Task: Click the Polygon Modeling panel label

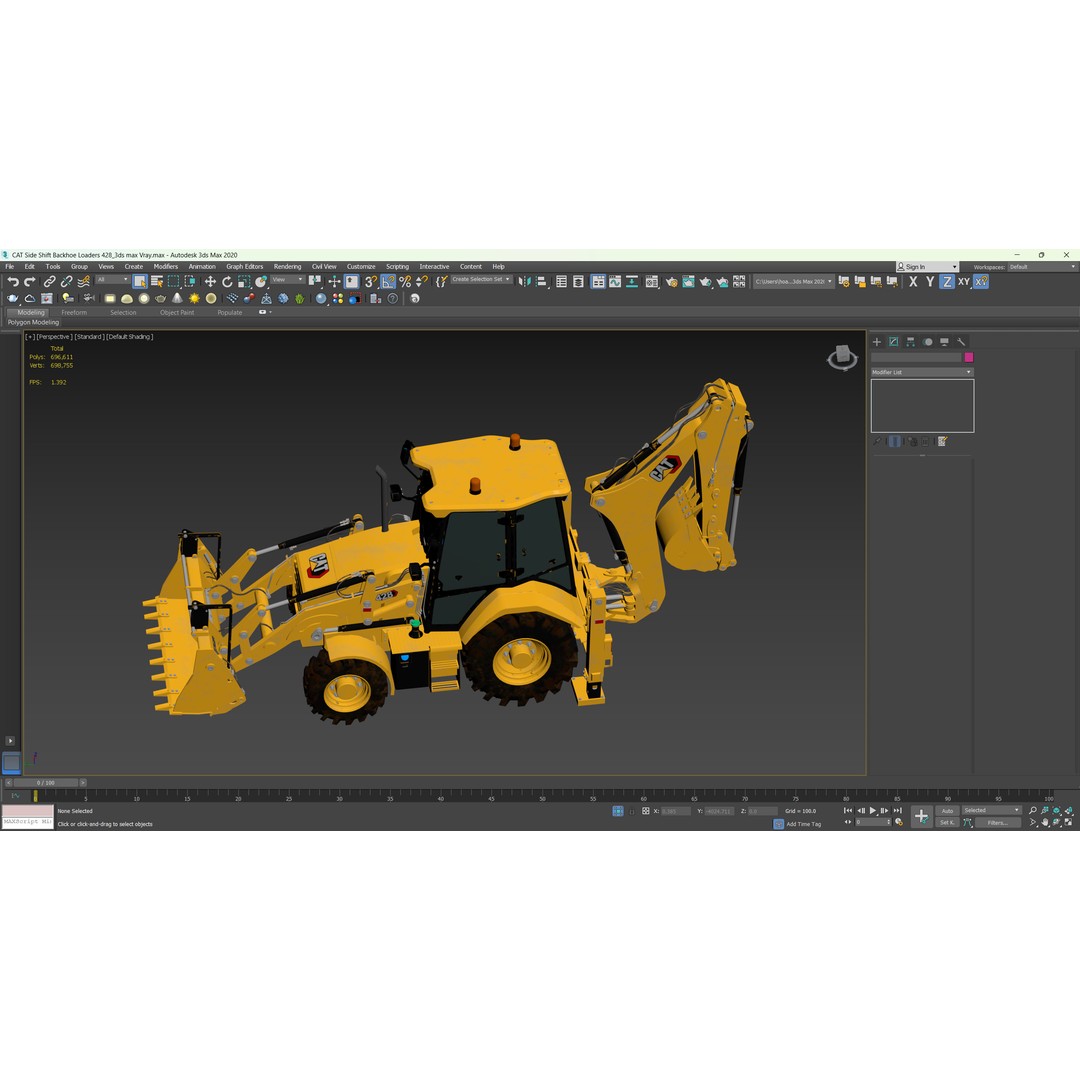Action: [x=33, y=322]
